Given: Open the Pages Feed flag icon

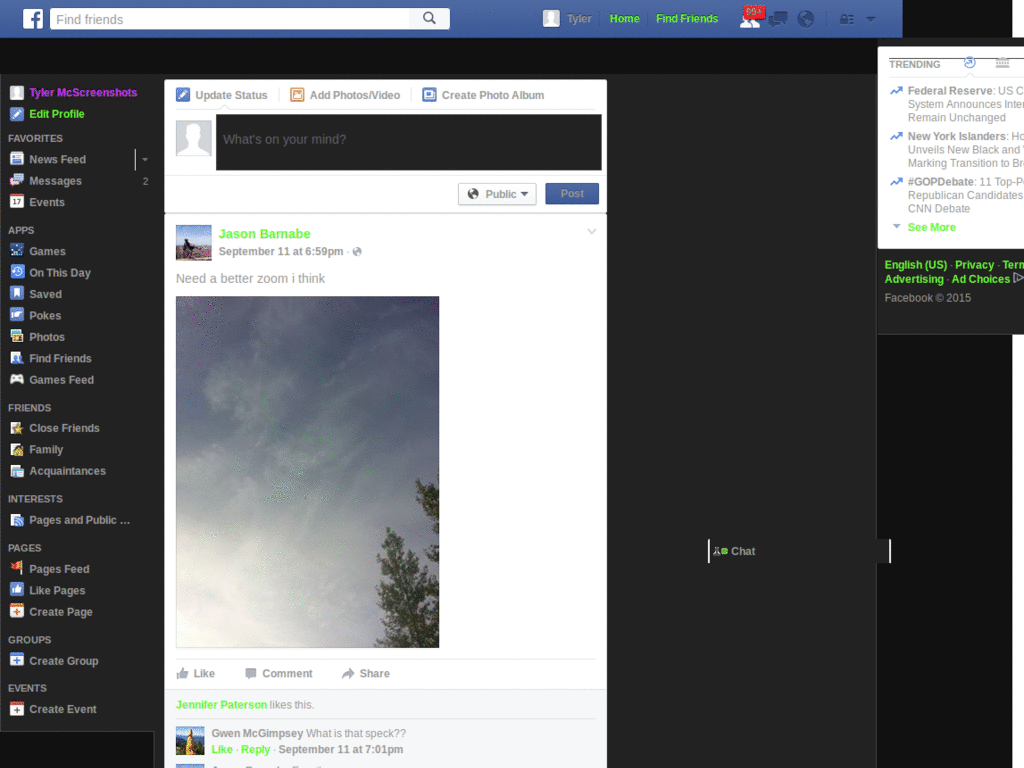Looking at the screenshot, I should 17,569.
